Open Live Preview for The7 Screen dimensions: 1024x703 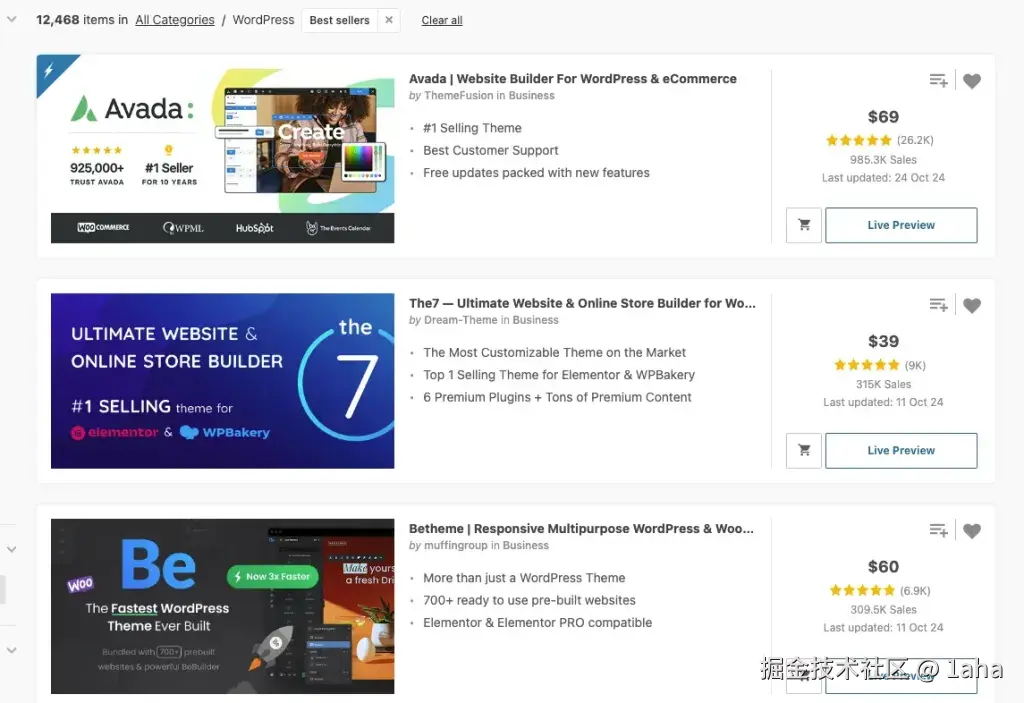901,450
